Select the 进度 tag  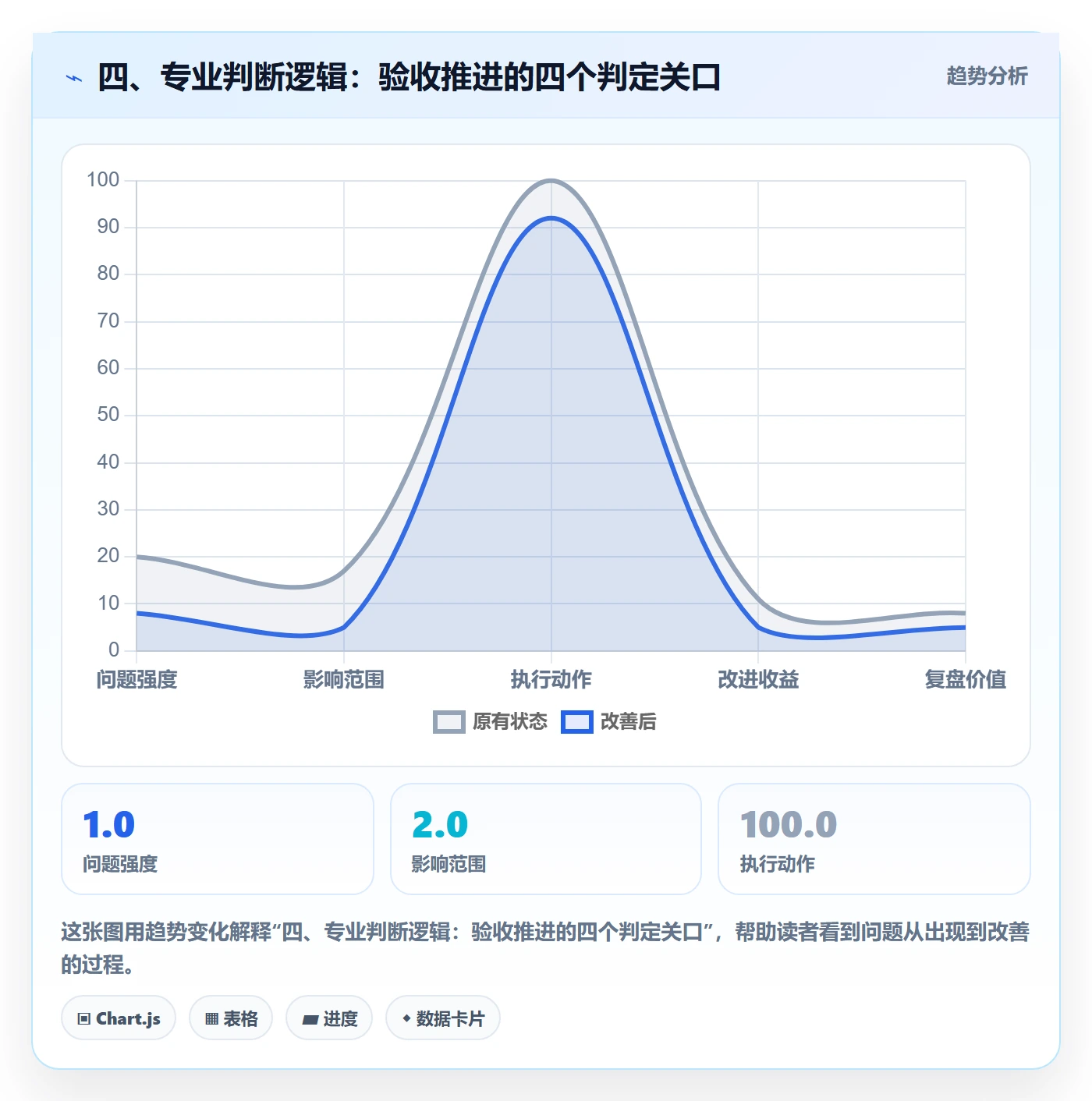point(329,1018)
